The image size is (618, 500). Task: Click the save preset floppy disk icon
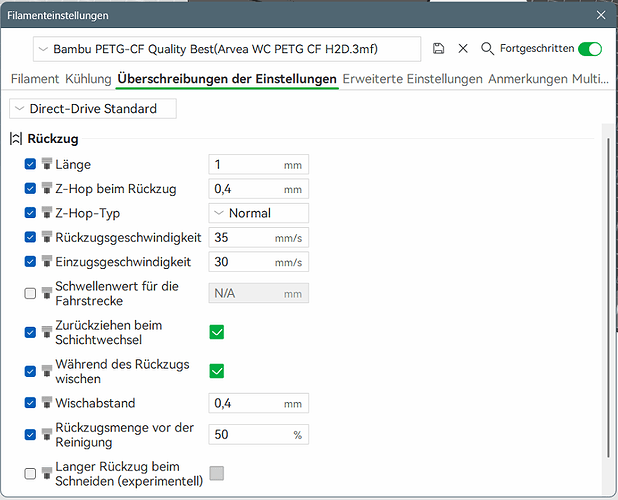[x=438, y=48]
